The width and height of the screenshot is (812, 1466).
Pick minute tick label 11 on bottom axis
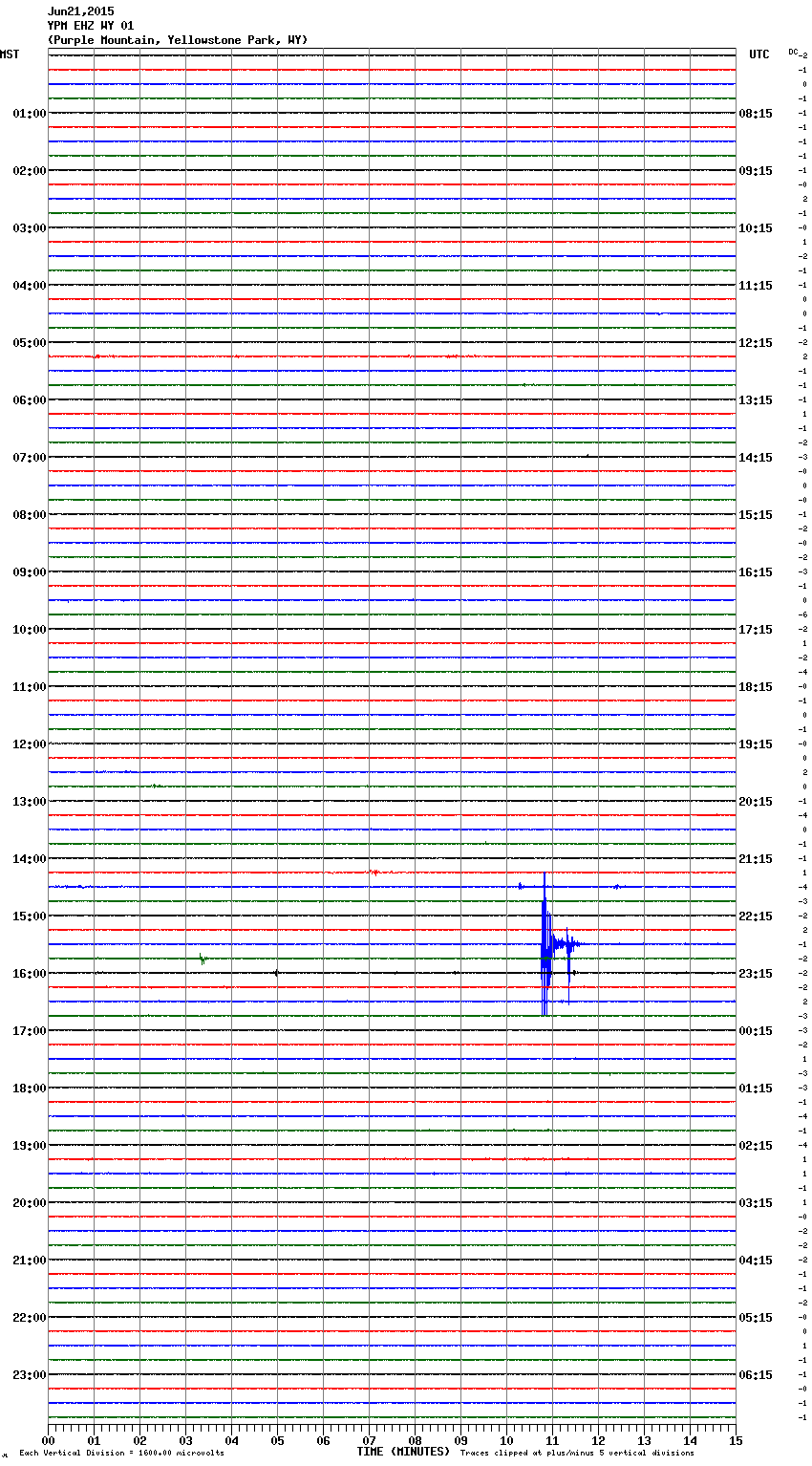point(552,1440)
